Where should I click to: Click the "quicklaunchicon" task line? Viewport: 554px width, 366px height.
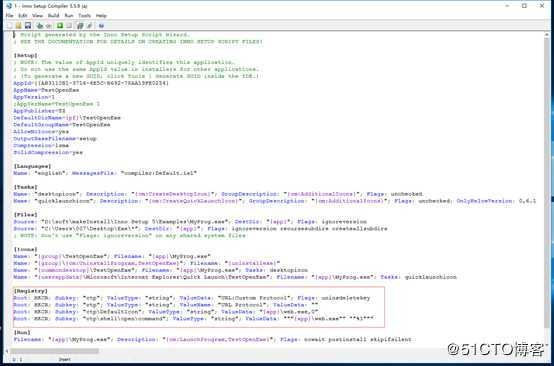[275, 201]
